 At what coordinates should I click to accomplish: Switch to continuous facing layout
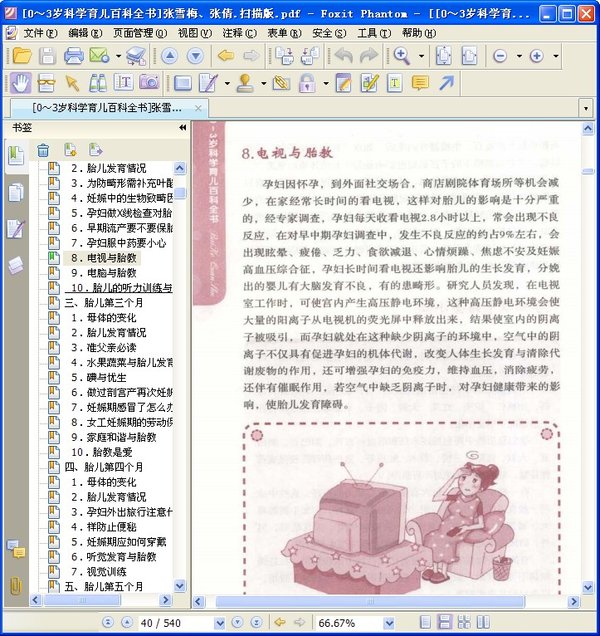point(464,622)
